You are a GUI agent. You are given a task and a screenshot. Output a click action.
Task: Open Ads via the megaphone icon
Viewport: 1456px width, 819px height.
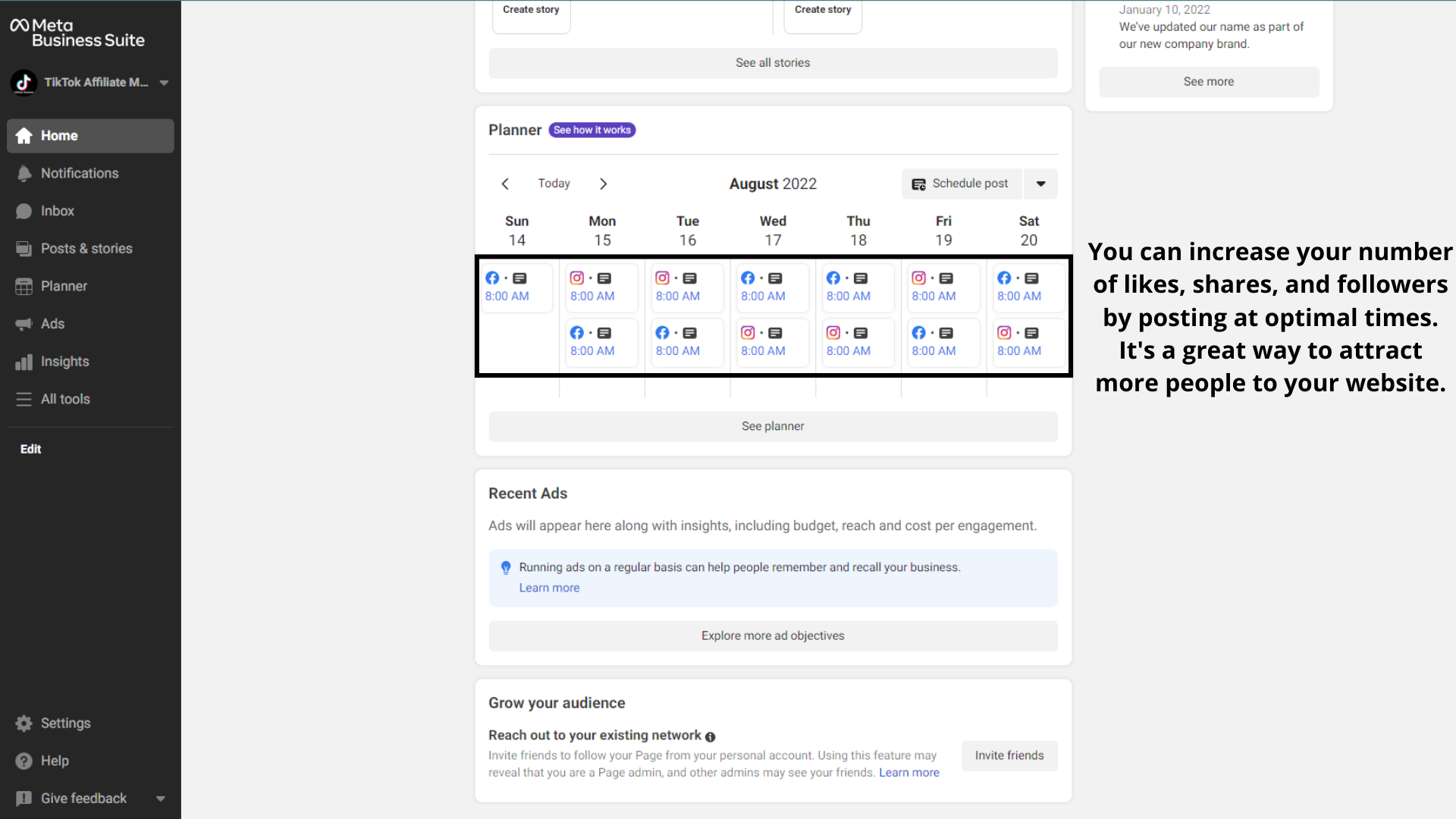click(24, 324)
